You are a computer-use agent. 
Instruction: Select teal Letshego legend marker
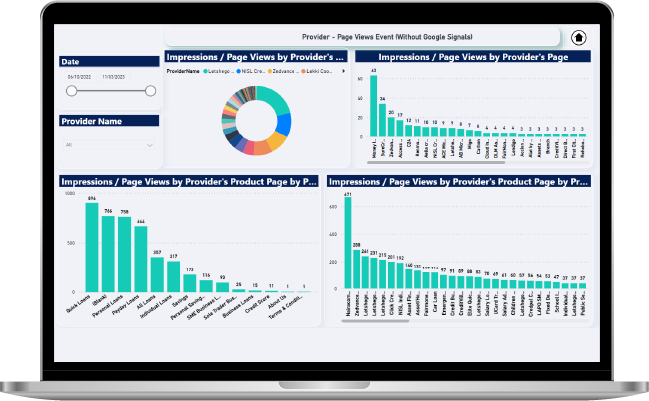point(205,71)
